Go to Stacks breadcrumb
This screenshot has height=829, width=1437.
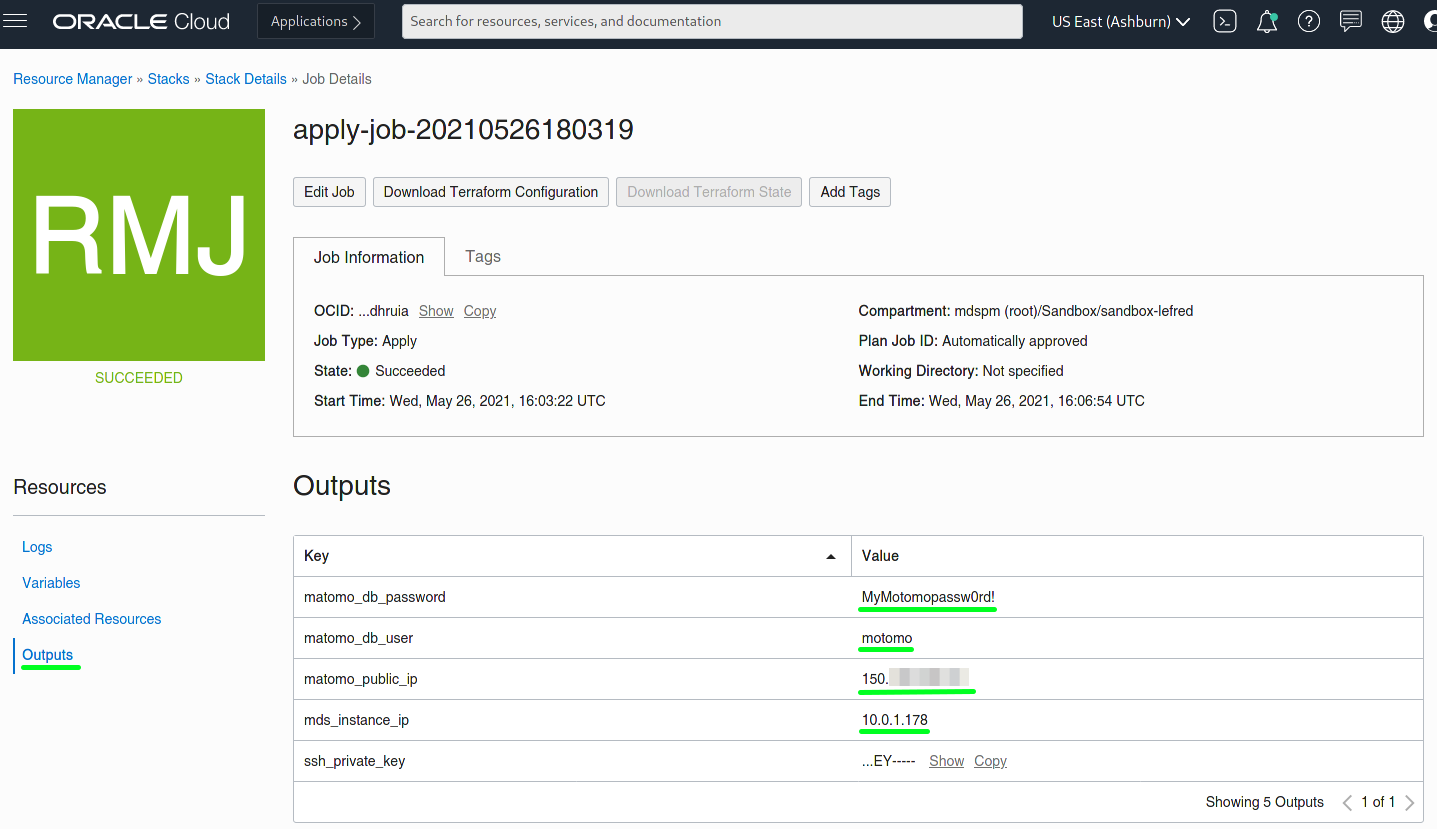[168, 79]
